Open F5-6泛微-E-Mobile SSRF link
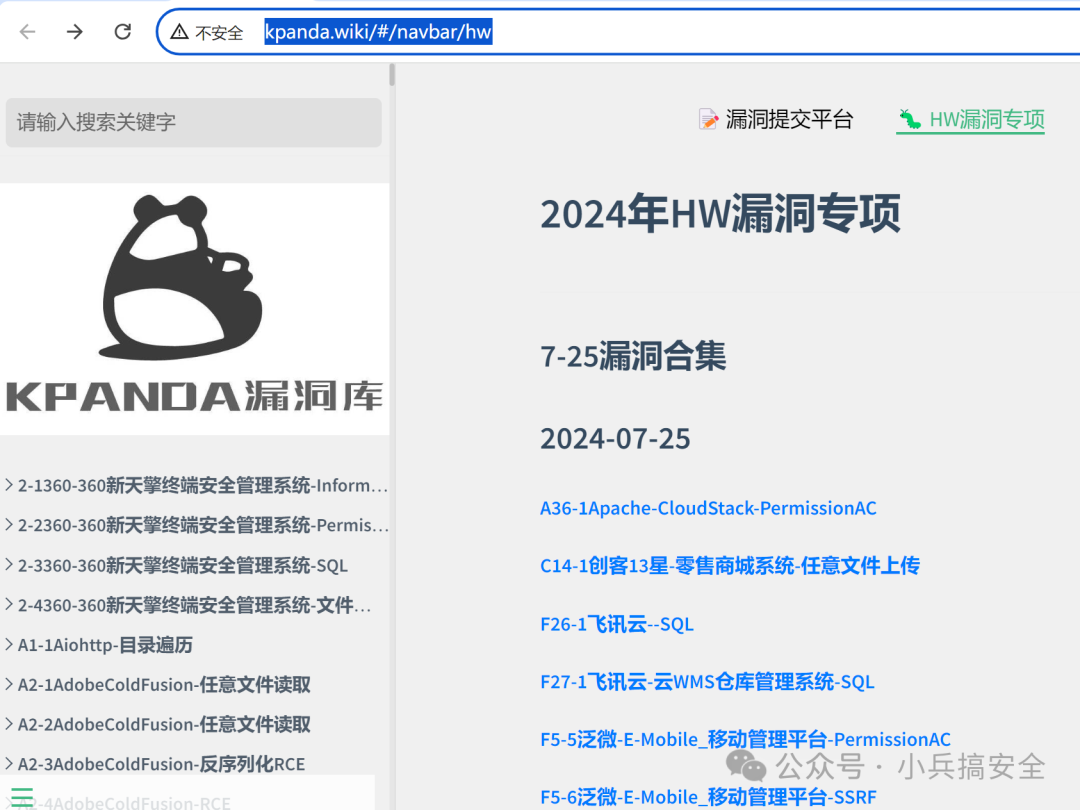This screenshot has height=810, width=1080. tap(708, 797)
